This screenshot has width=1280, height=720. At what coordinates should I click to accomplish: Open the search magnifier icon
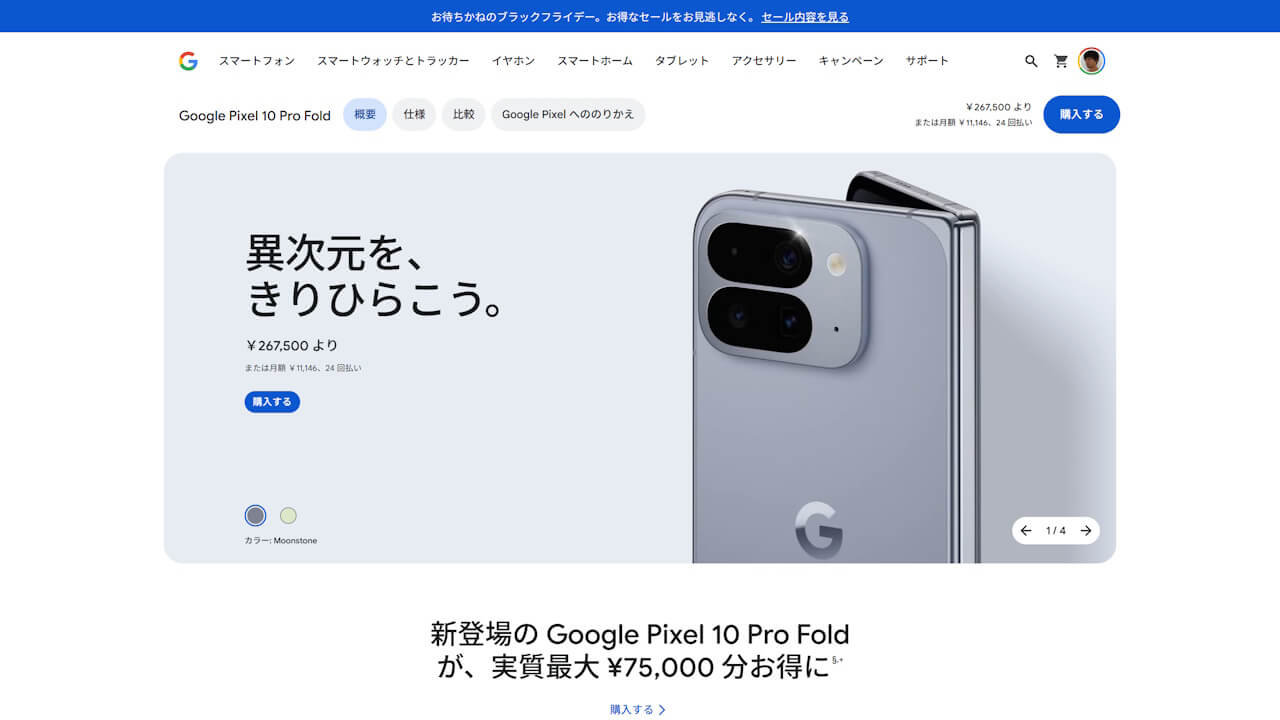tap(1031, 61)
